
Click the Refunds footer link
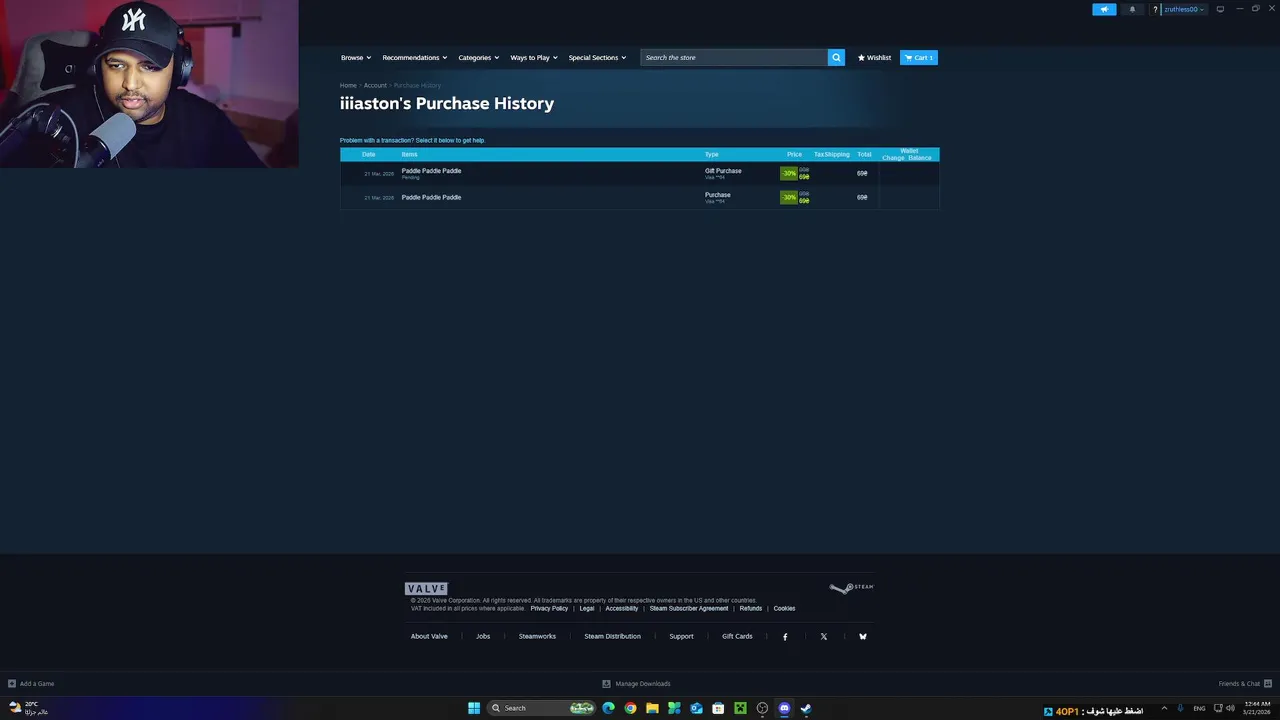tap(751, 608)
